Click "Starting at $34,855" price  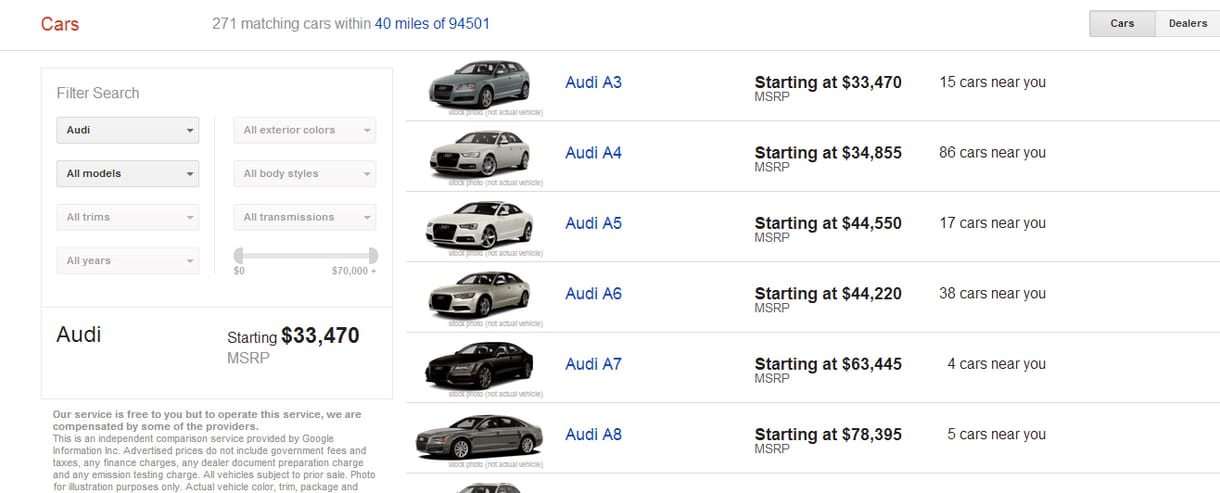tap(828, 153)
